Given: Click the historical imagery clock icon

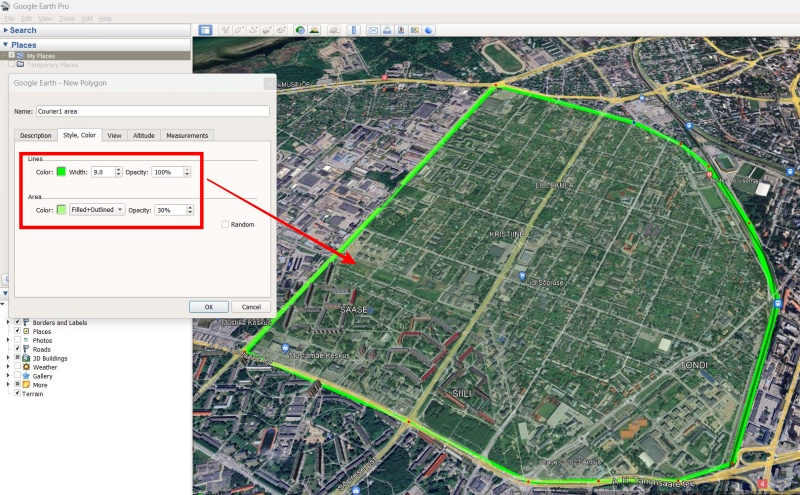Looking at the screenshot, I should pyautogui.click(x=300, y=30).
